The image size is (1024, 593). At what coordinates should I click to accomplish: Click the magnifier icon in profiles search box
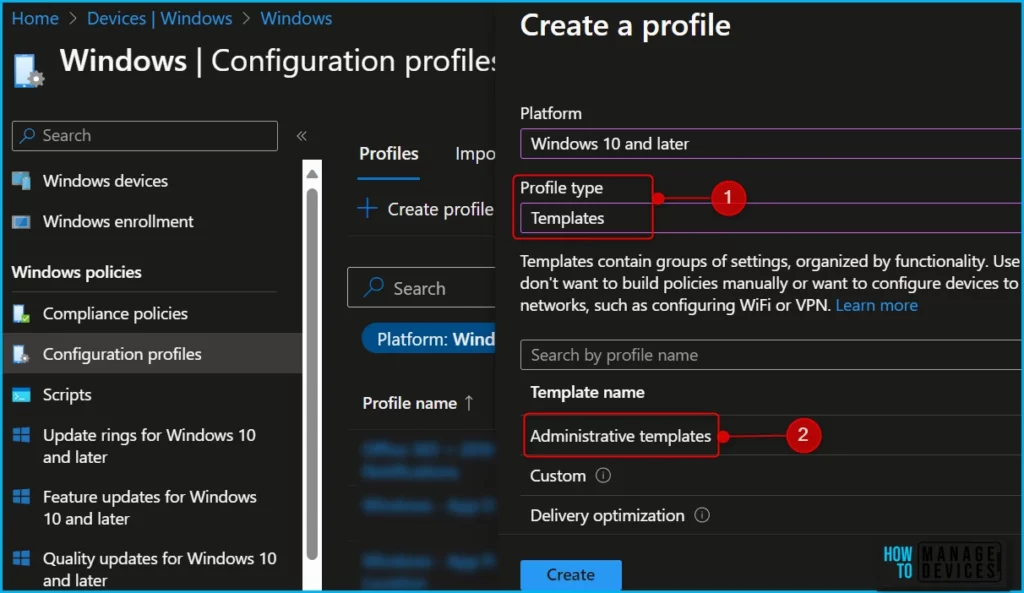(x=374, y=287)
